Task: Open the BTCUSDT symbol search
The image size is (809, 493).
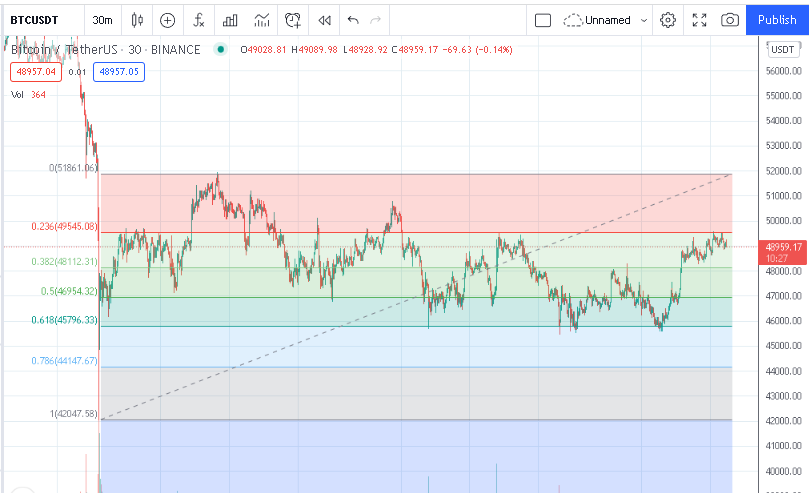Action: point(34,20)
